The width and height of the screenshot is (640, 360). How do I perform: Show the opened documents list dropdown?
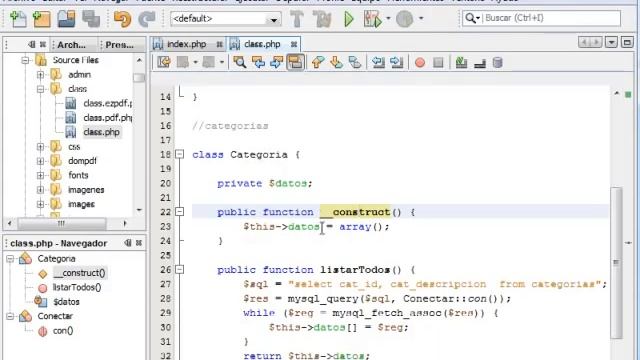(611, 42)
